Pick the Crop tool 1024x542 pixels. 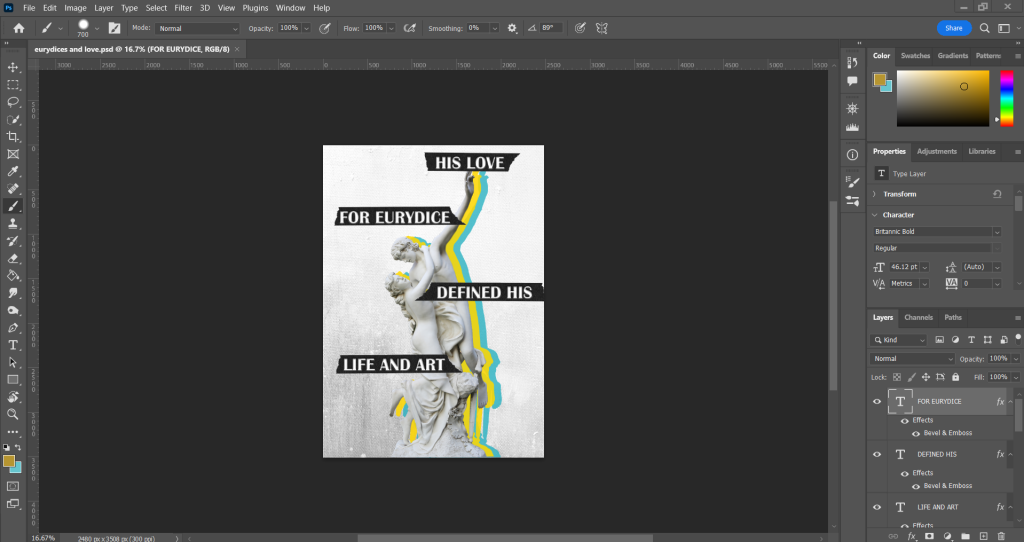coord(13,137)
